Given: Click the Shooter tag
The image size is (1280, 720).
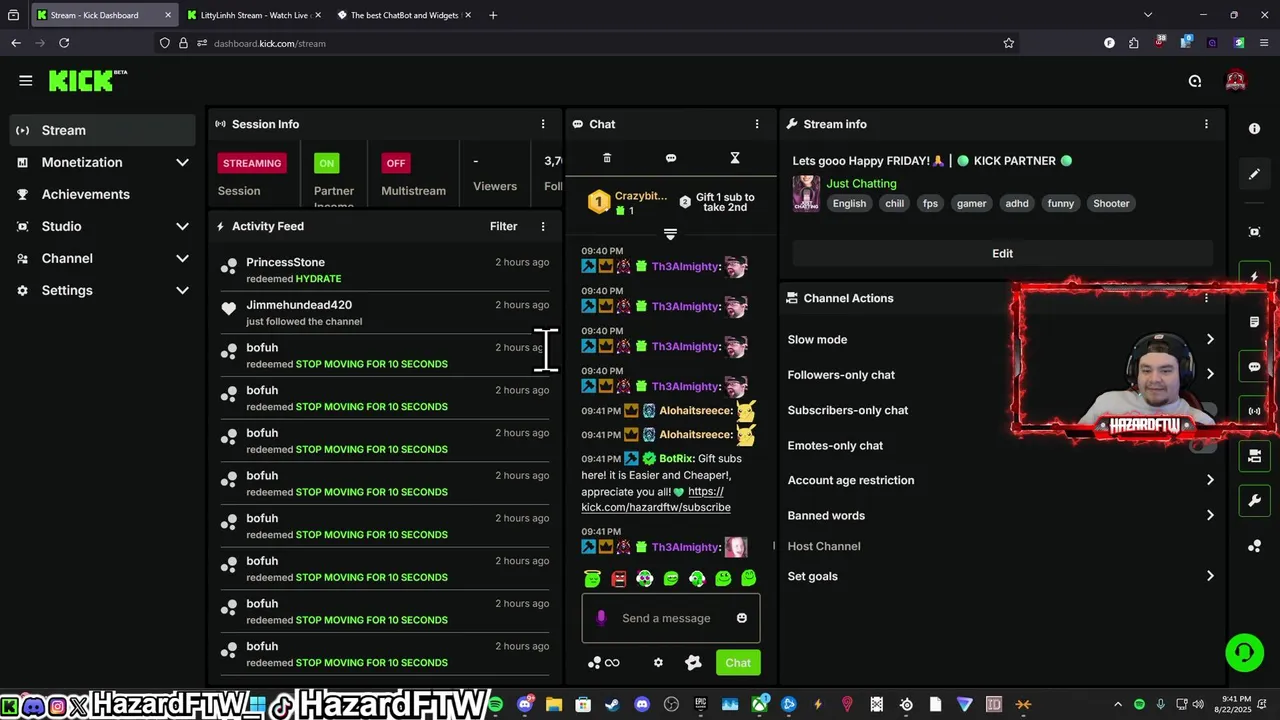Looking at the screenshot, I should coord(1111,203).
